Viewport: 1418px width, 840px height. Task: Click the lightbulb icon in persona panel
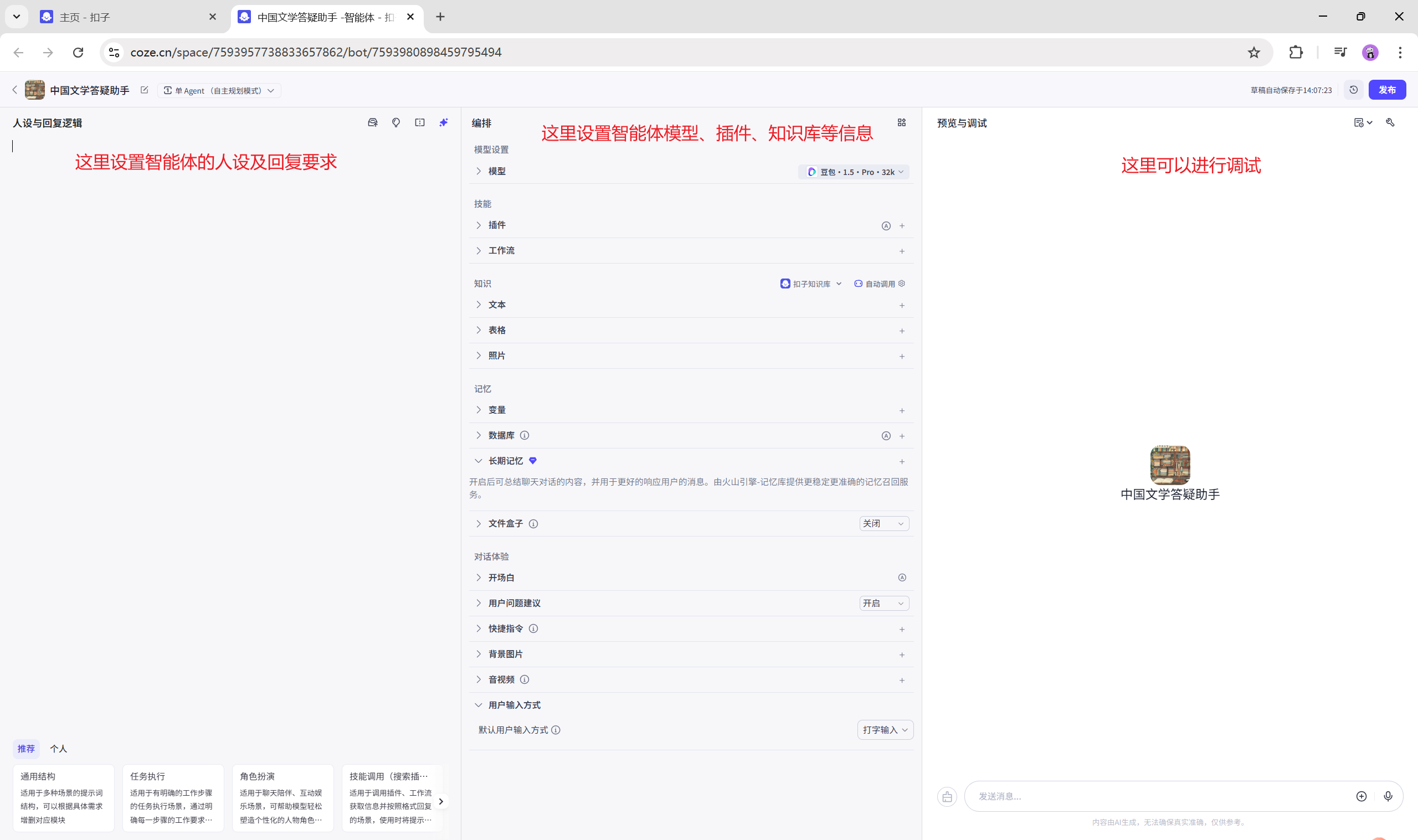coord(395,123)
